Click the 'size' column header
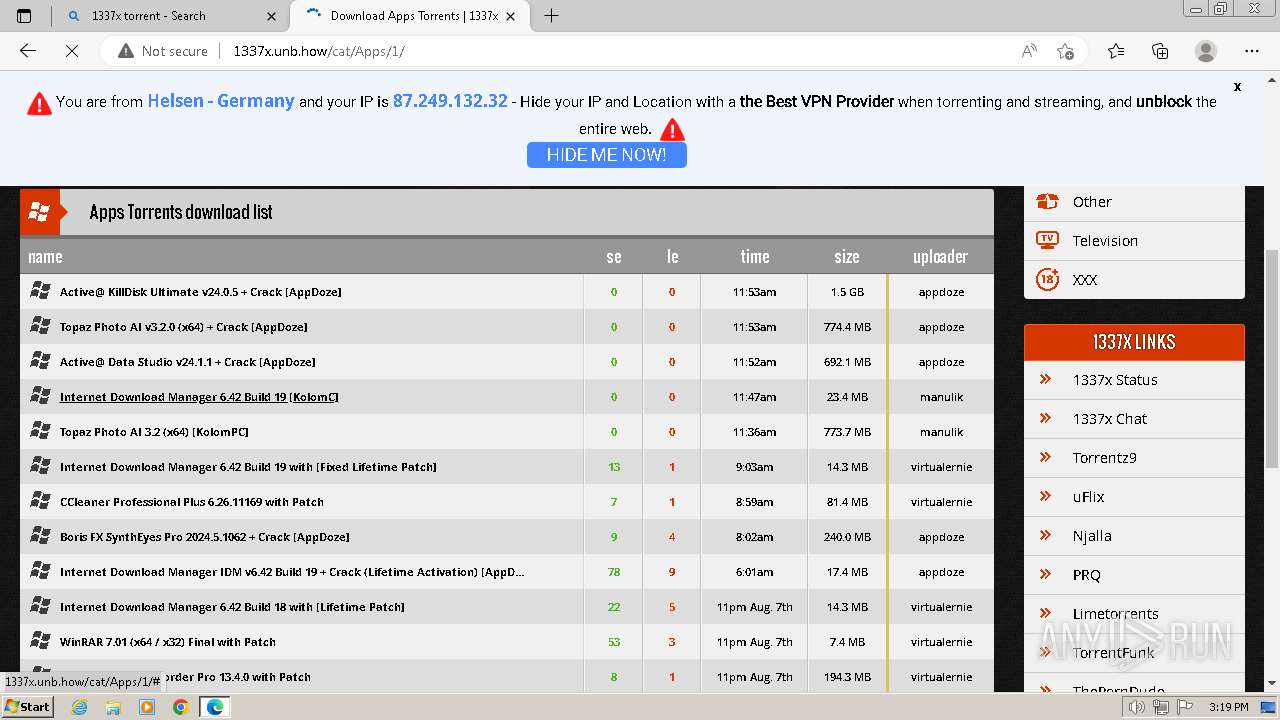The image size is (1280, 720). (x=847, y=257)
